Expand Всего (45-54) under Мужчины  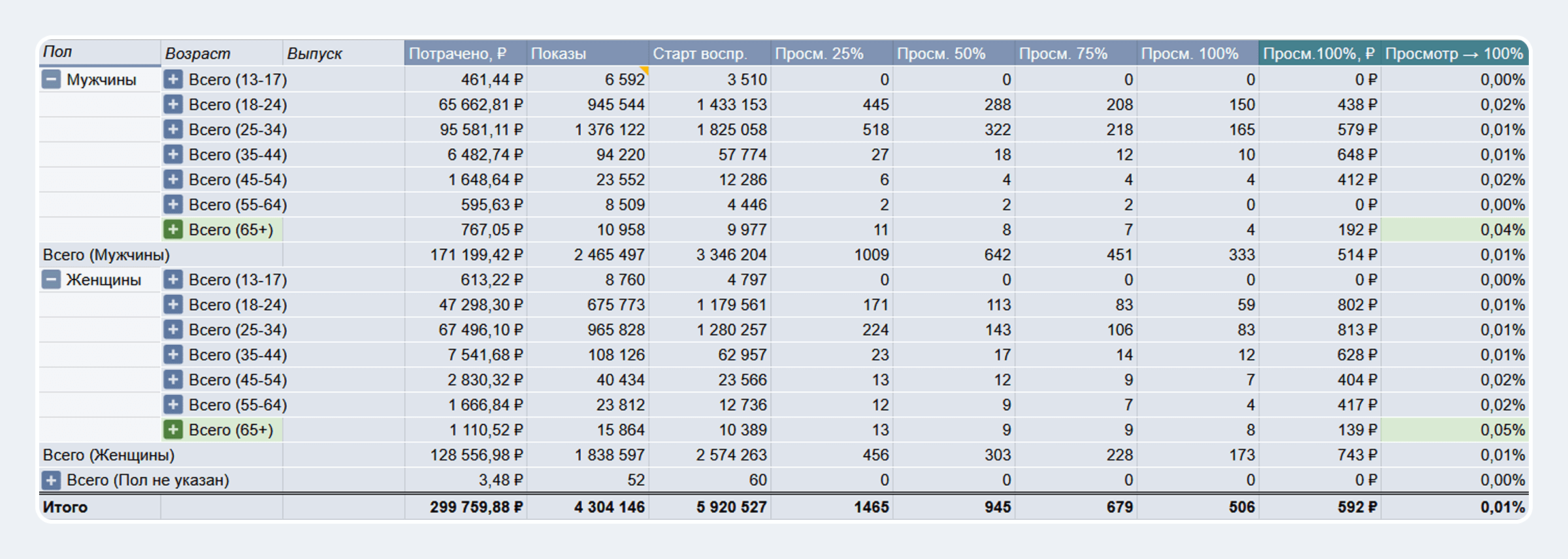click(173, 180)
